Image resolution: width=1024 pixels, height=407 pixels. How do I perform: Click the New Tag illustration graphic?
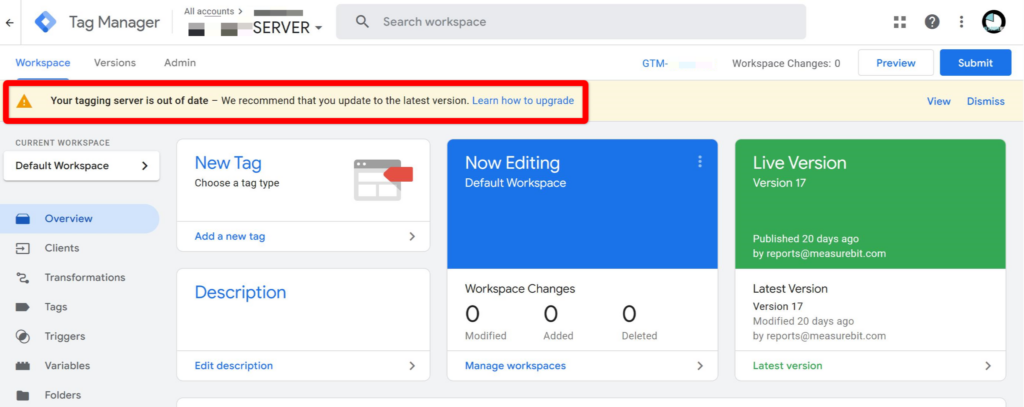pos(383,180)
